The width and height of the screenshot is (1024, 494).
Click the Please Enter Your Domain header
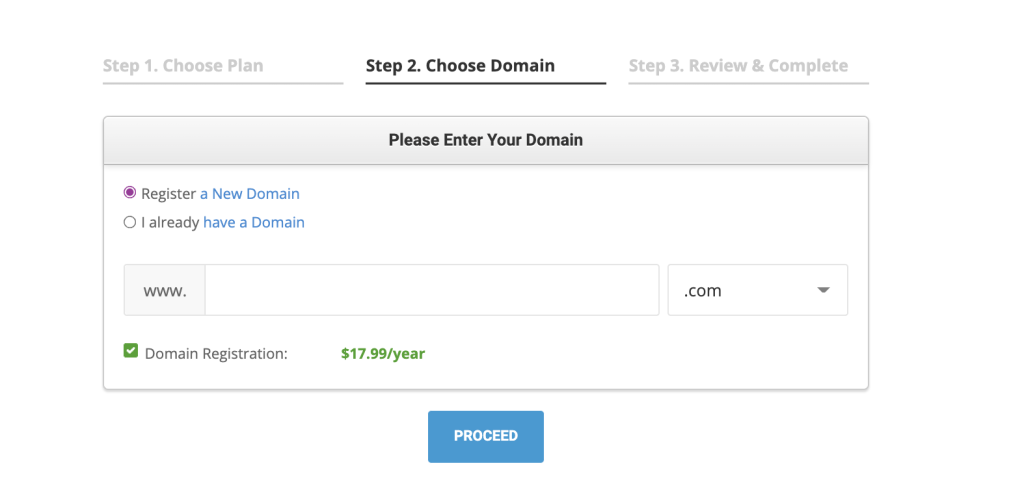click(485, 140)
